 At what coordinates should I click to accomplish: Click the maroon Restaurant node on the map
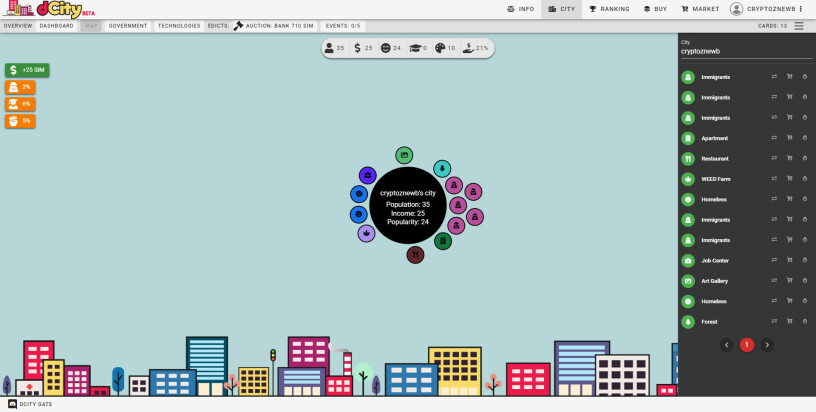[415, 255]
